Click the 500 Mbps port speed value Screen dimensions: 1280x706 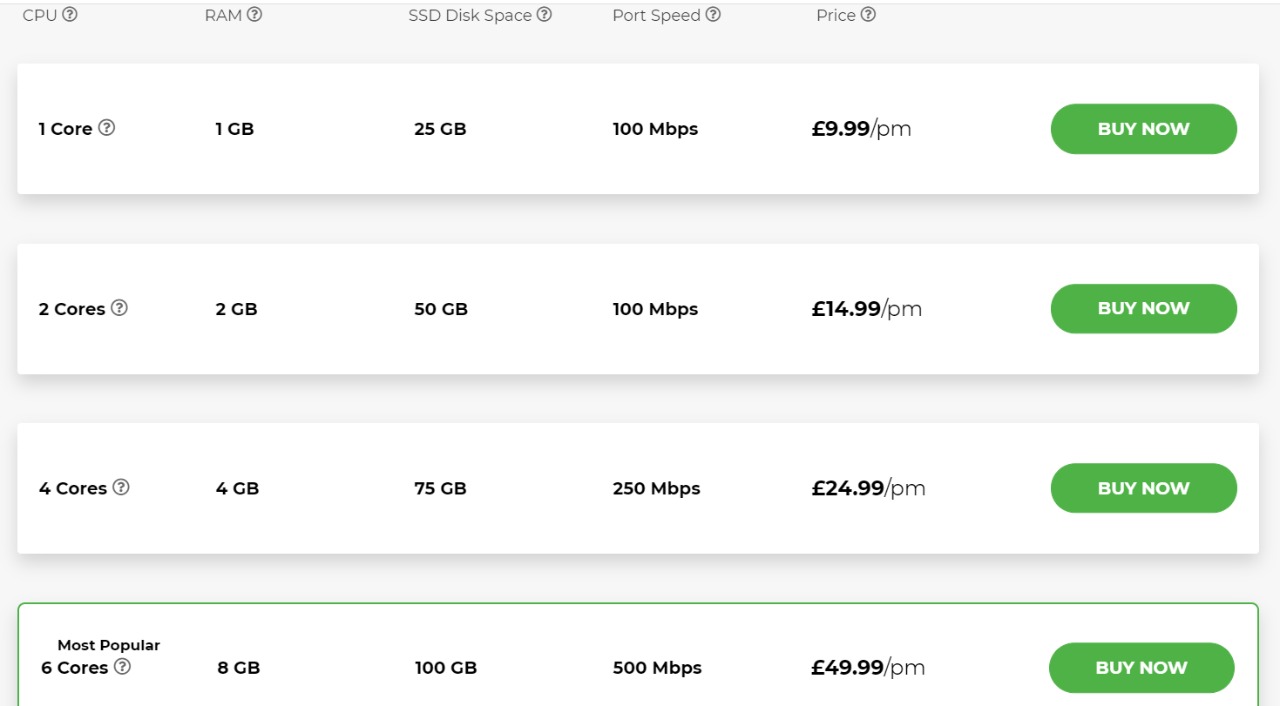click(657, 668)
